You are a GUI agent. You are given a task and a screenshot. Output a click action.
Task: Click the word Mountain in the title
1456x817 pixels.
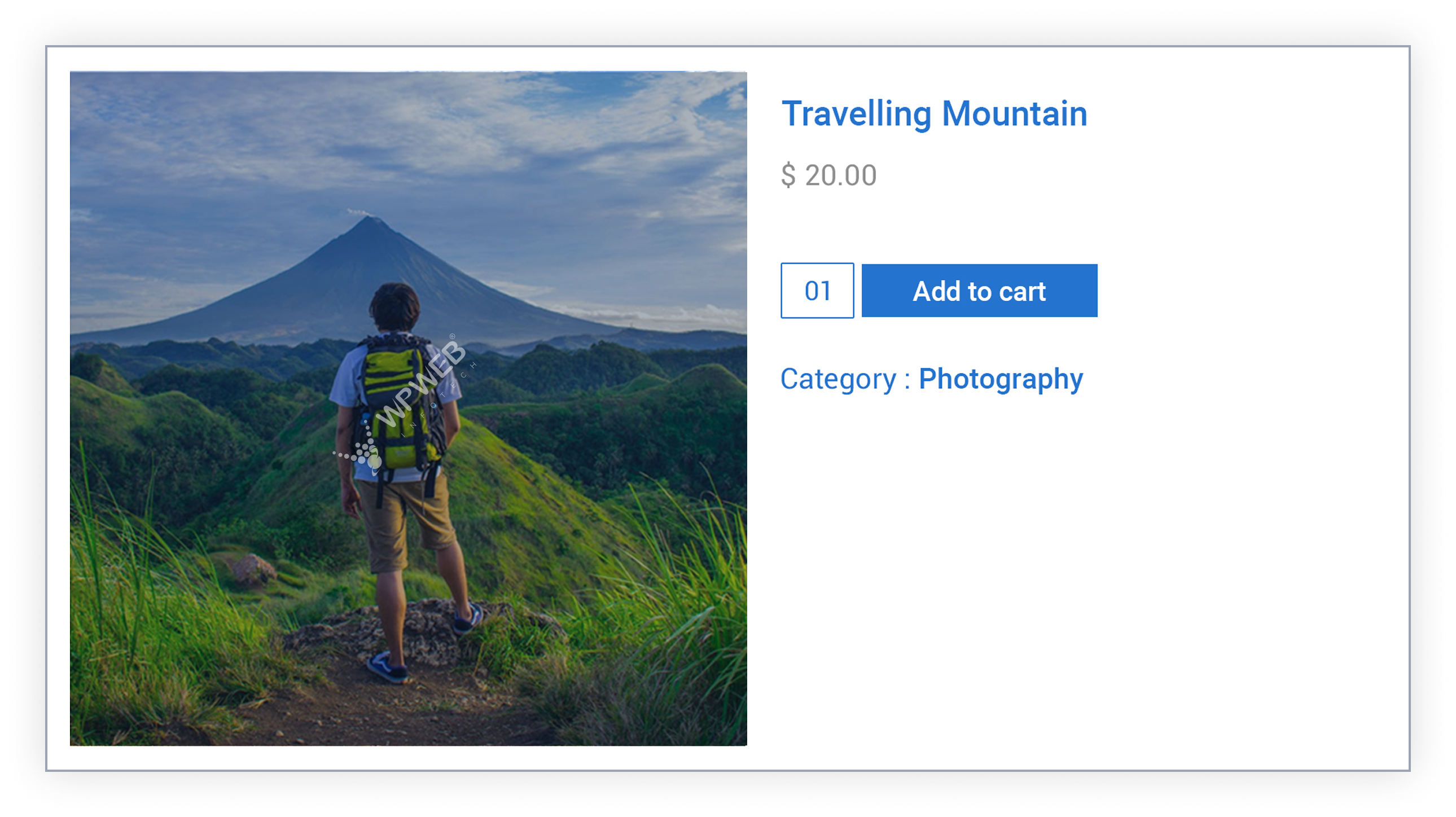pyautogui.click(x=1015, y=114)
